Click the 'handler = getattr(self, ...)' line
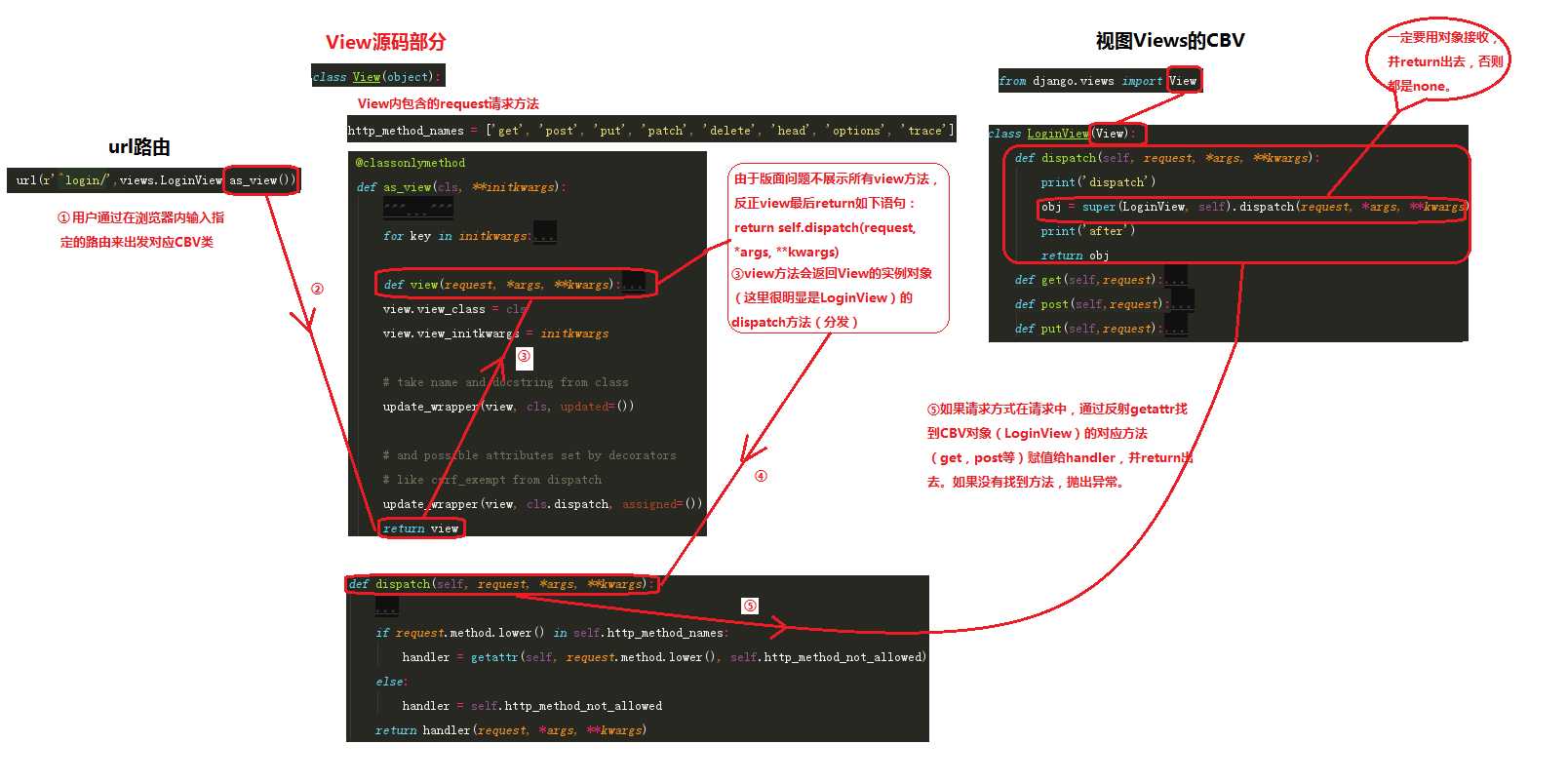 (x=664, y=657)
